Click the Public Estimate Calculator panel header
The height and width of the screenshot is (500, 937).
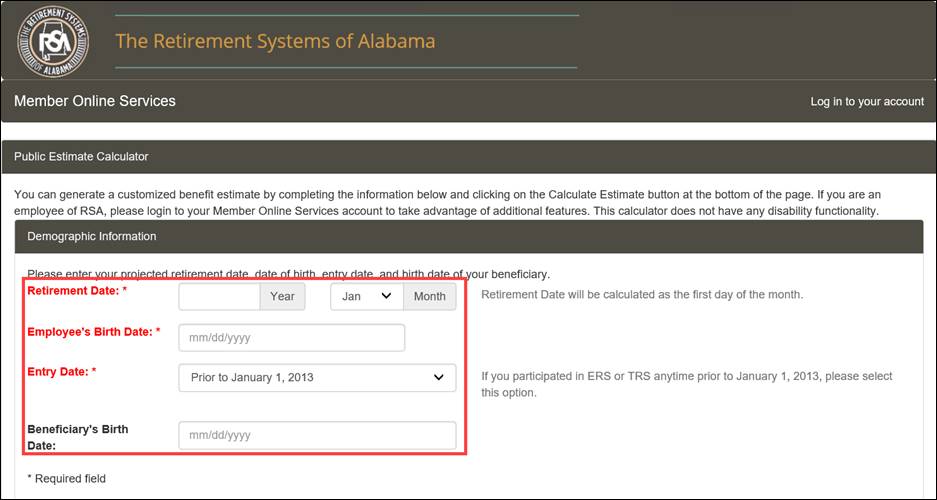pyautogui.click(x=81, y=157)
